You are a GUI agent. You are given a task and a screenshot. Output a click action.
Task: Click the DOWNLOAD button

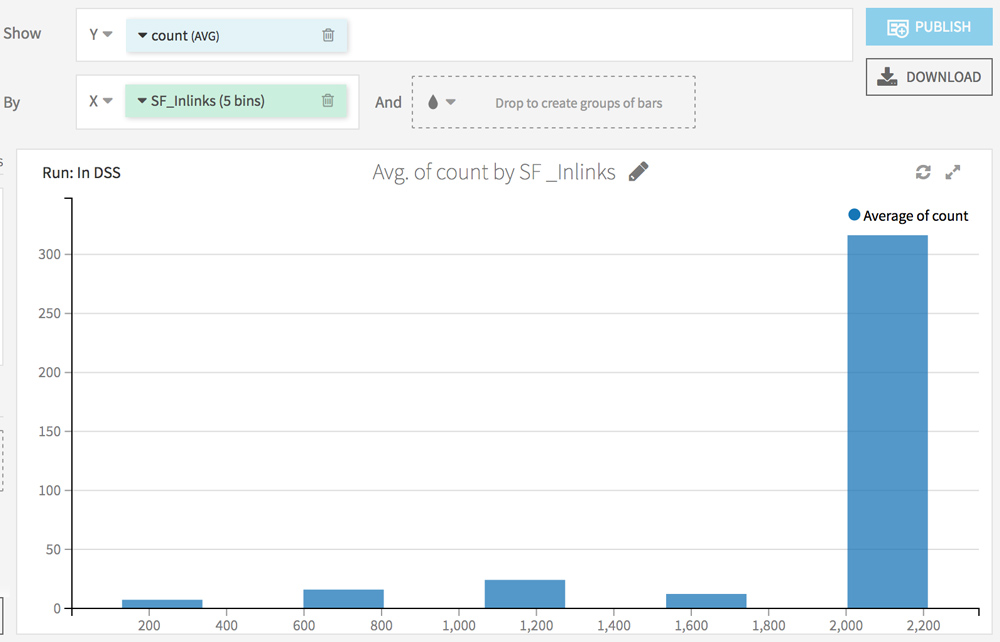[x=929, y=77]
